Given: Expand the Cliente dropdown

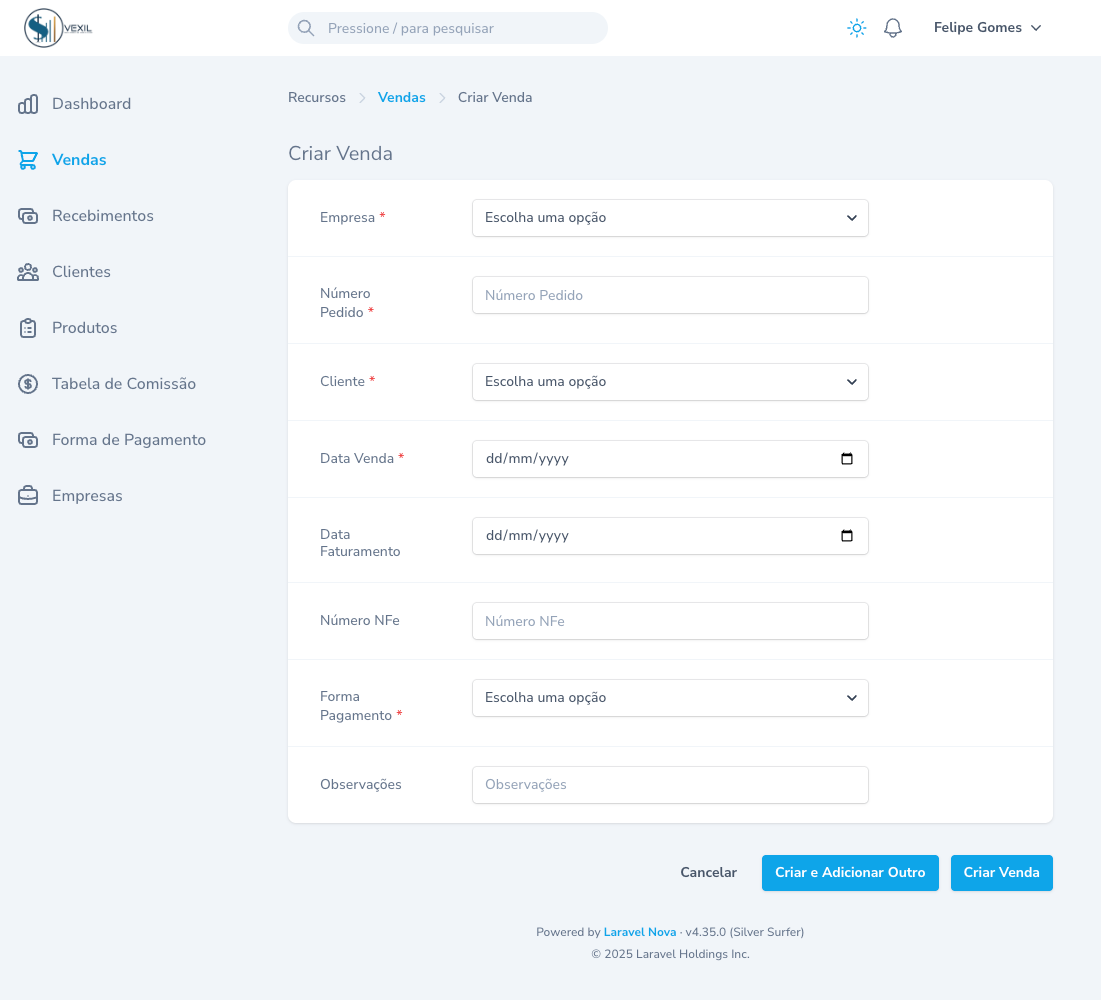Looking at the screenshot, I should click(670, 382).
